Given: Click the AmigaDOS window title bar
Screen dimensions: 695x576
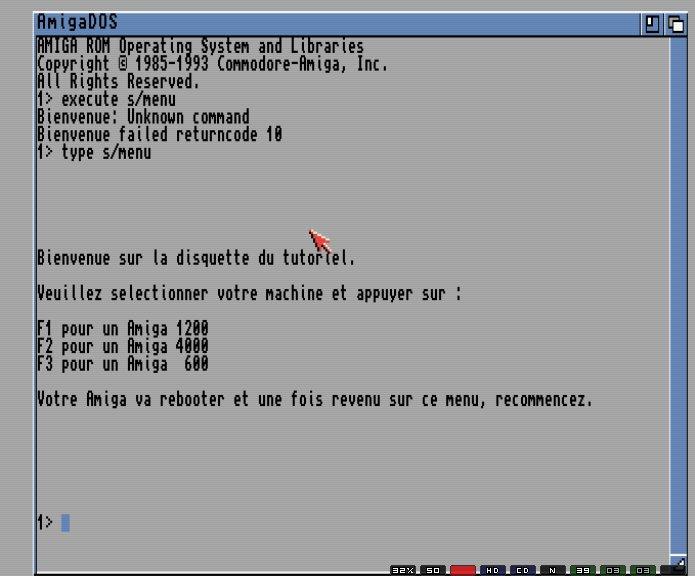Looking at the screenshot, I should (x=337, y=23).
